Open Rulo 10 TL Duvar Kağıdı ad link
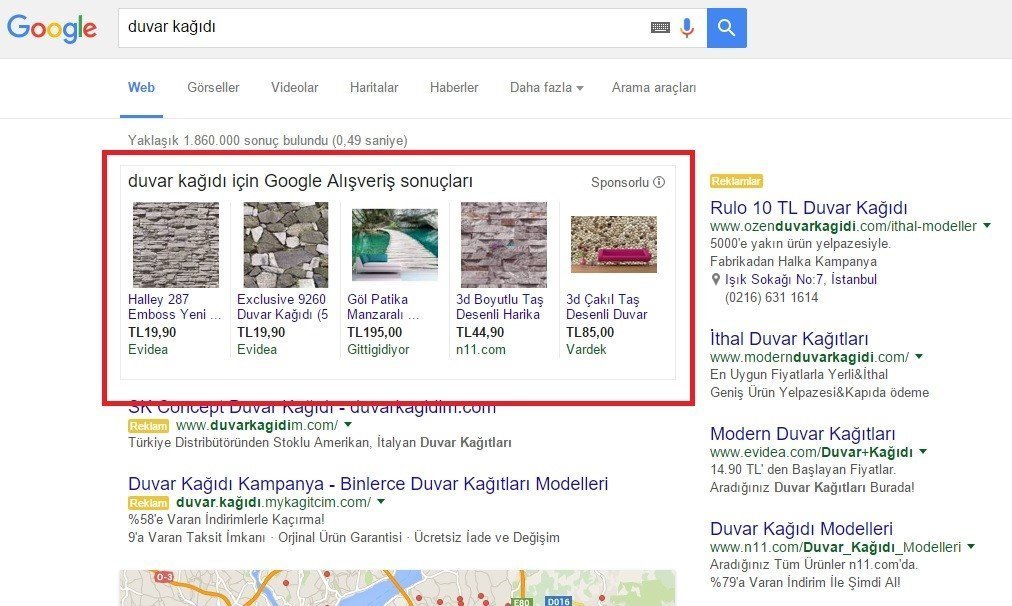 [808, 208]
